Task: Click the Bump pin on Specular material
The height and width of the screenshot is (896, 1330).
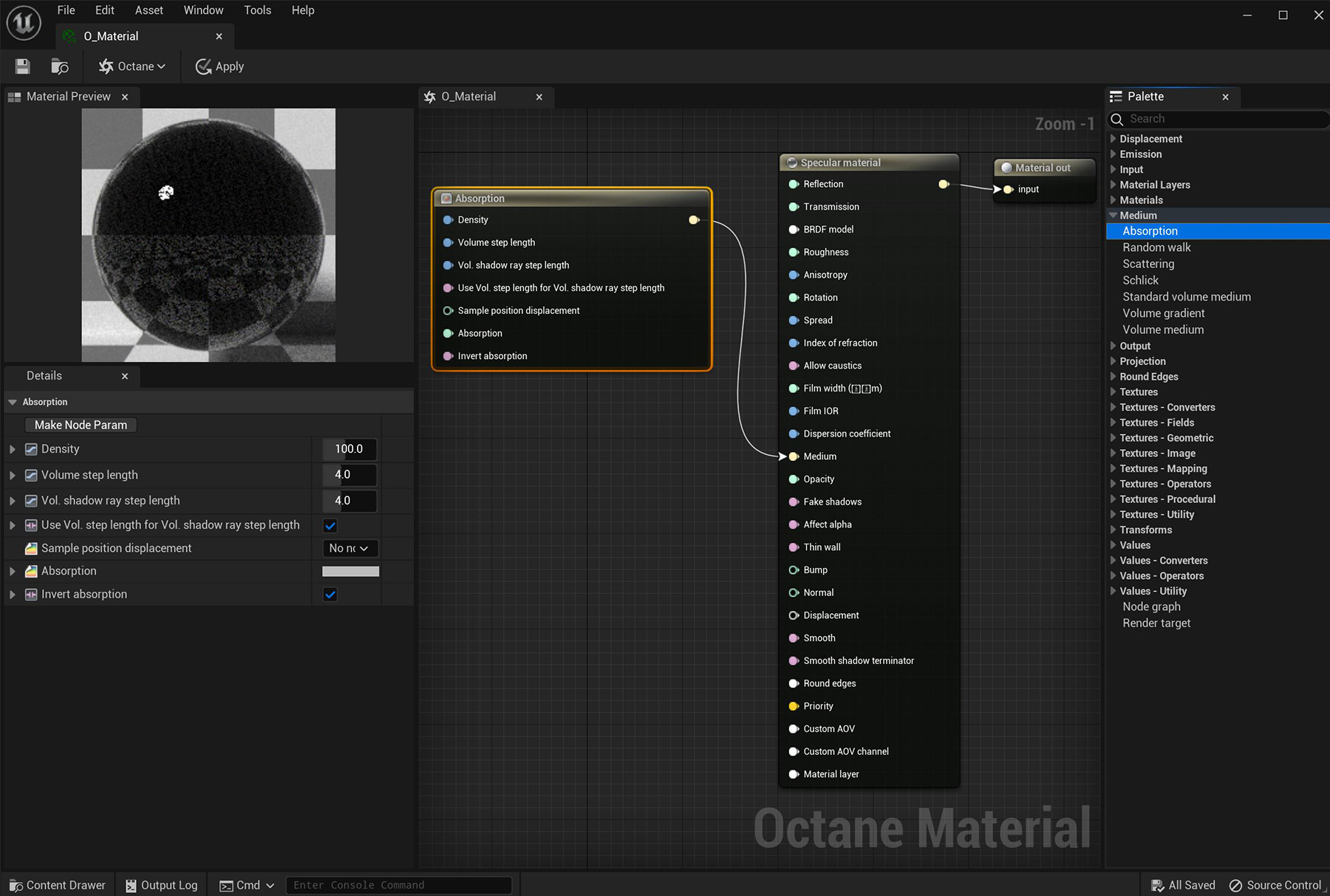Action: click(x=794, y=570)
